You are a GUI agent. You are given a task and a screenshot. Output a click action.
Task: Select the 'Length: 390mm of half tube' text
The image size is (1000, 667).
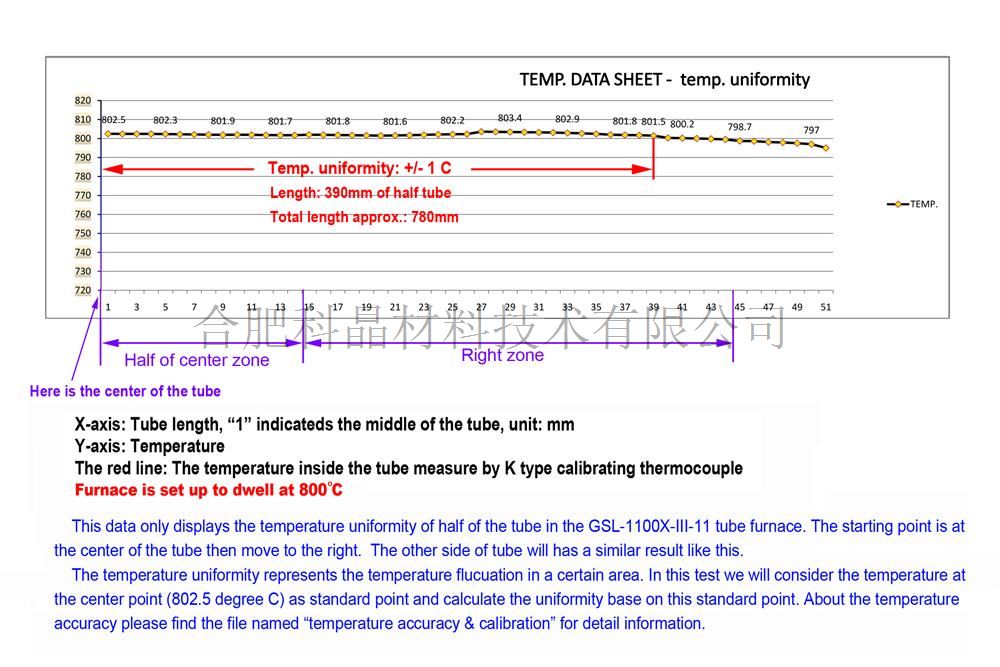(360, 193)
